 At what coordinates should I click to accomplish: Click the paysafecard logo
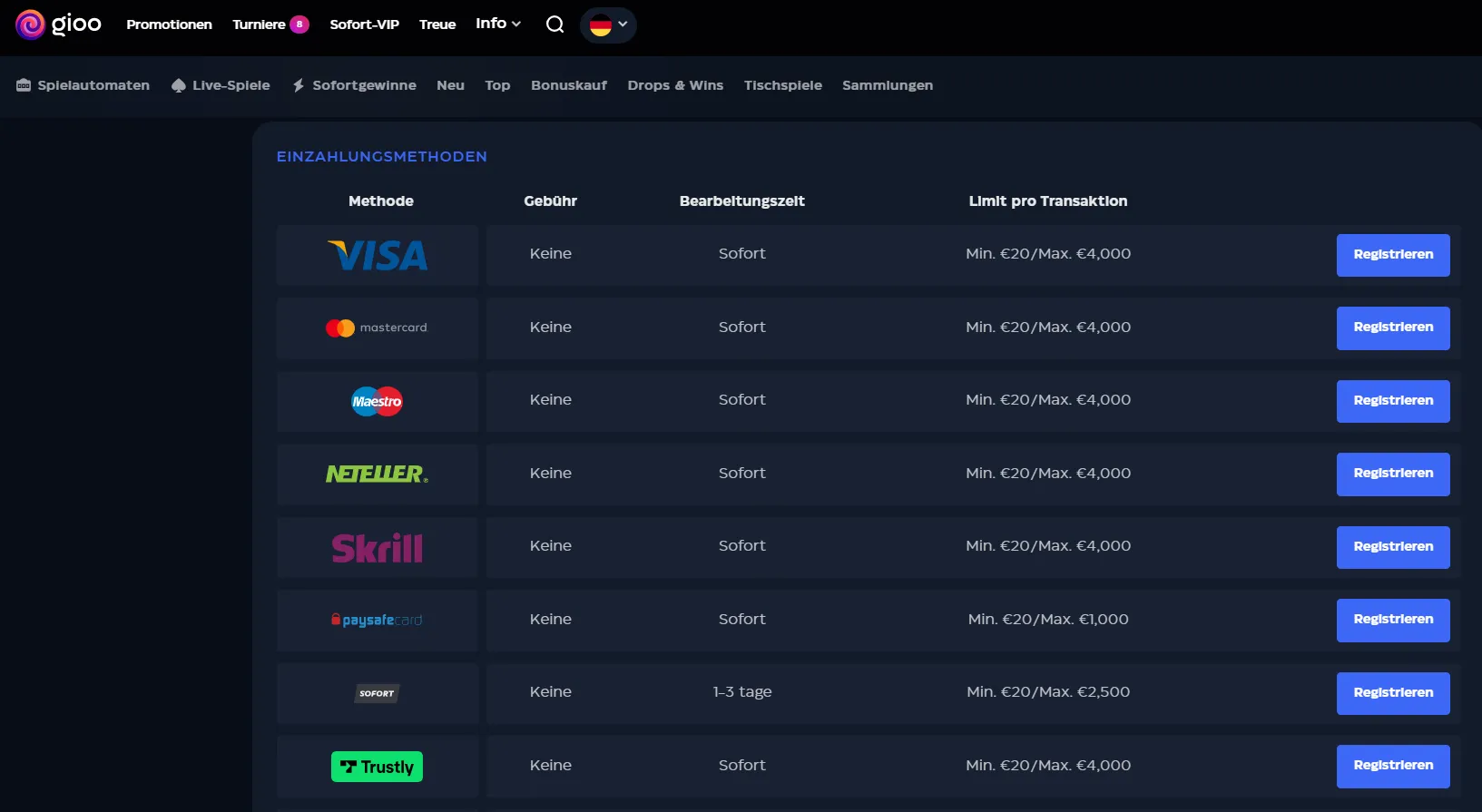377,620
